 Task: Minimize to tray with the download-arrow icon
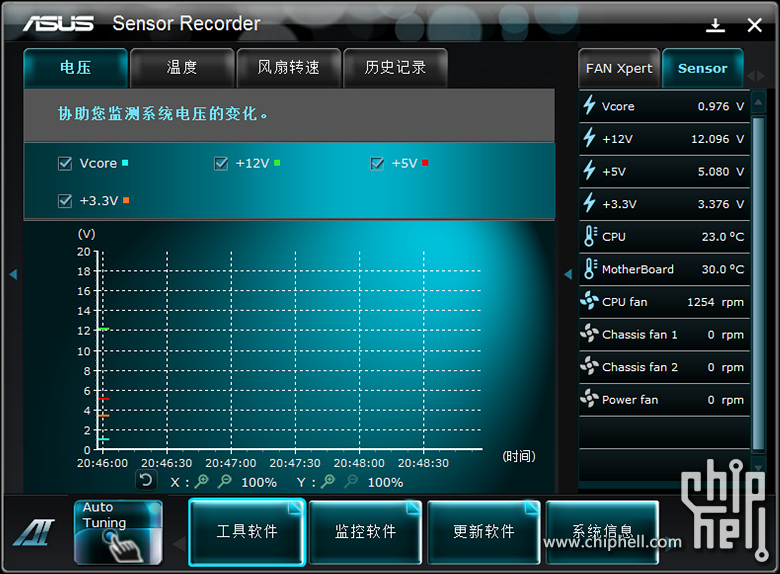tap(715, 25)
